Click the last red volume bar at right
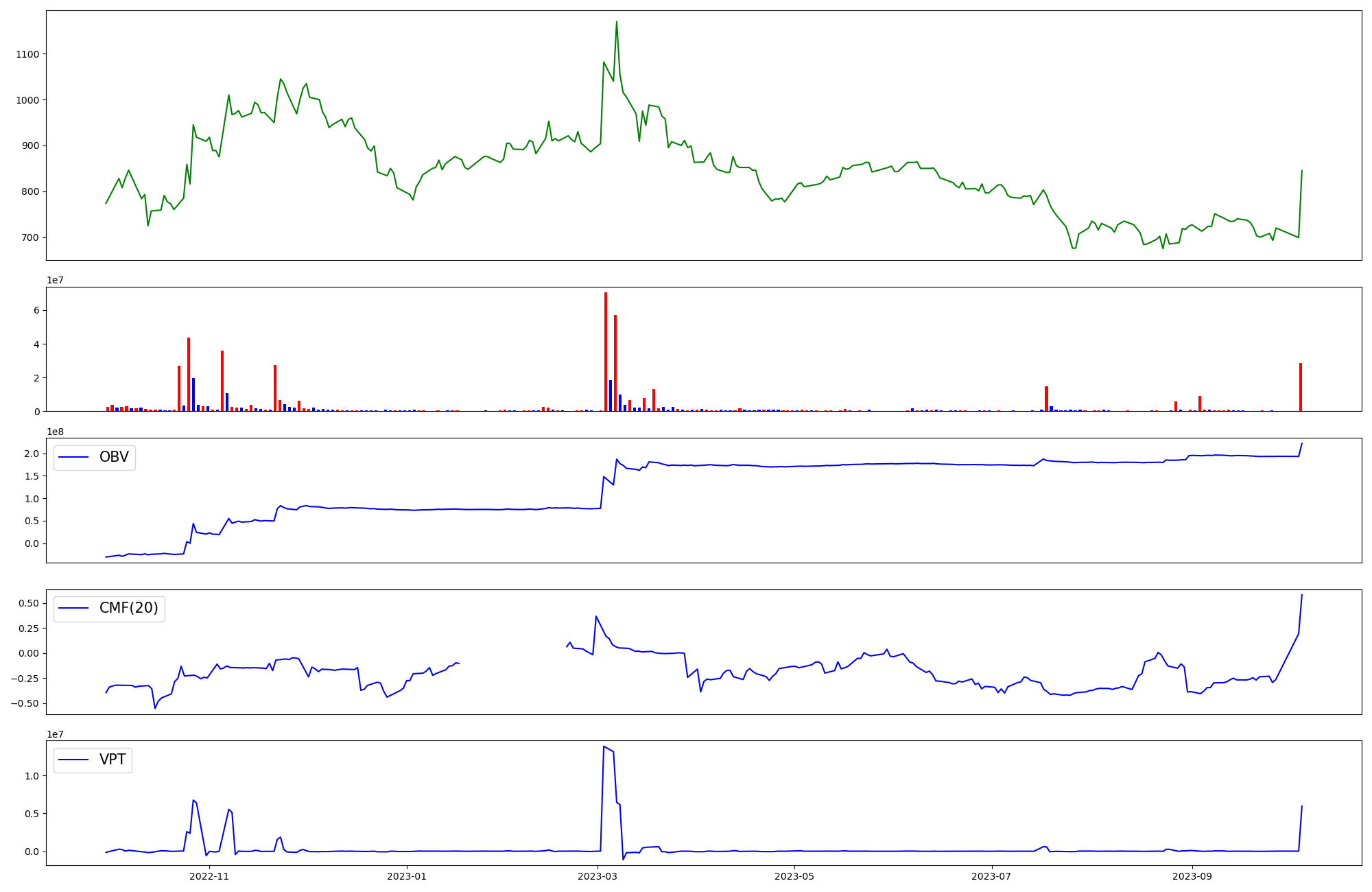Viewport: 1372px width, 892px height. click(x=1300, y=388)
